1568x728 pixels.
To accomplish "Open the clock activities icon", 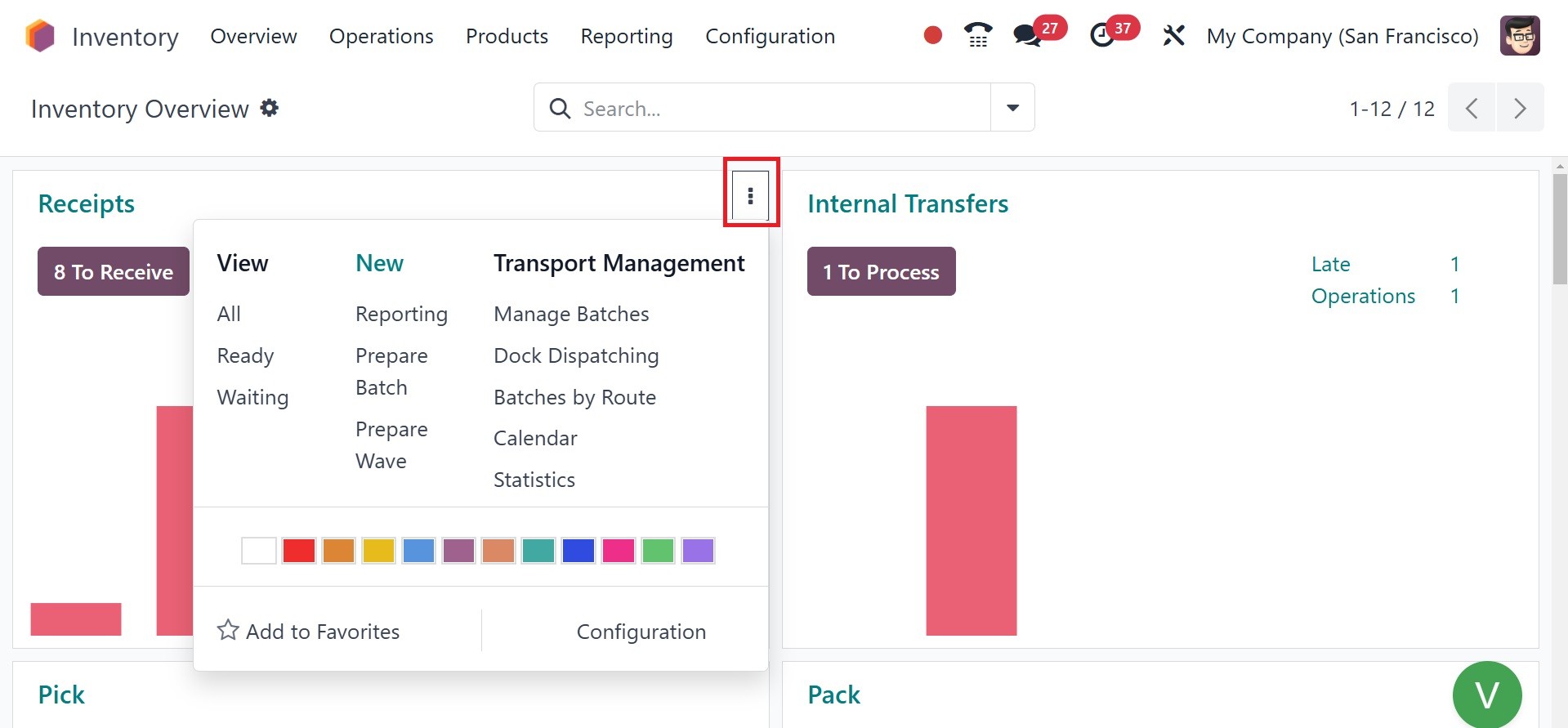I will [1102, 35].
